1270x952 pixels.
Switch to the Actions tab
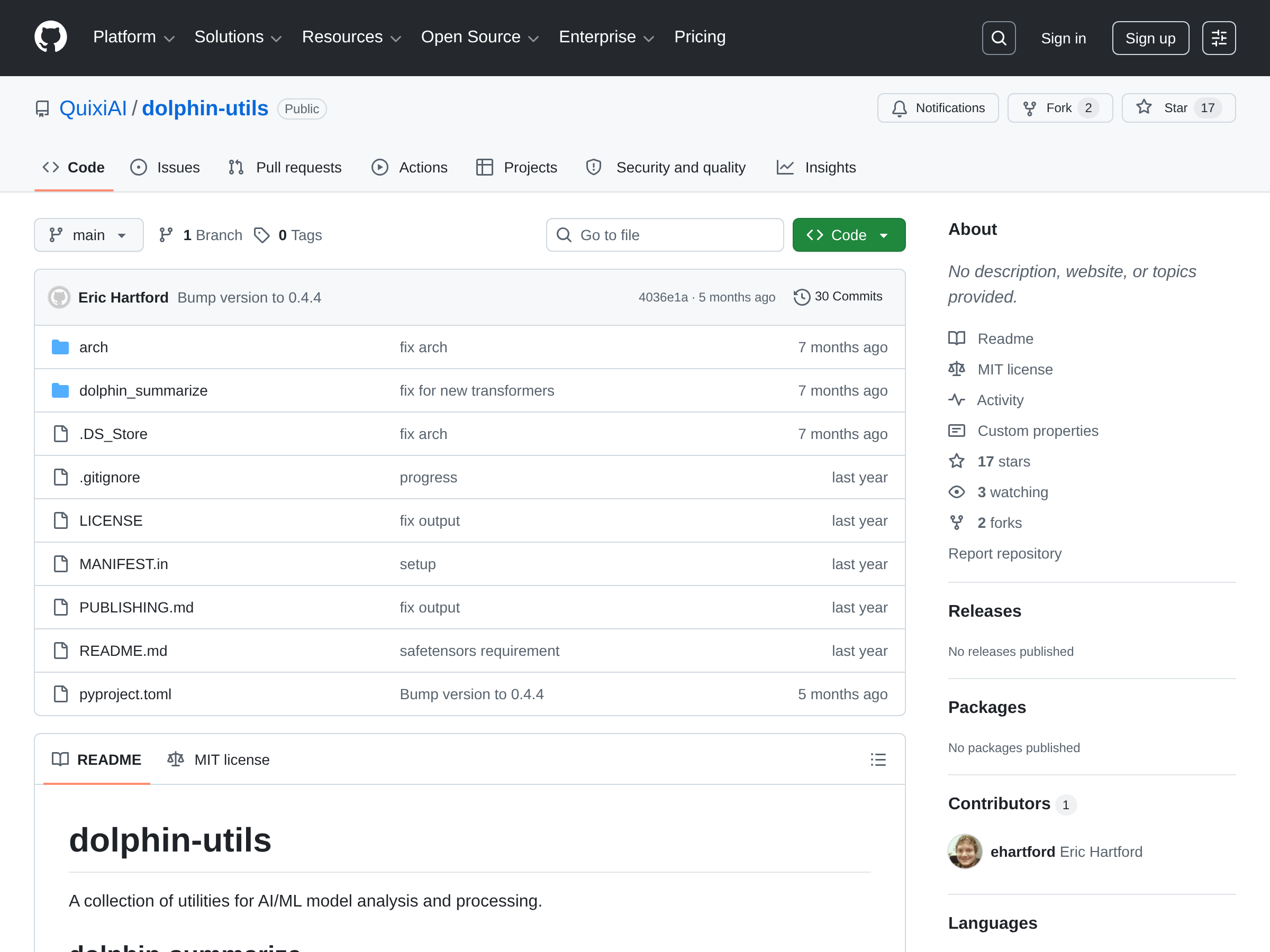(410, 168)
